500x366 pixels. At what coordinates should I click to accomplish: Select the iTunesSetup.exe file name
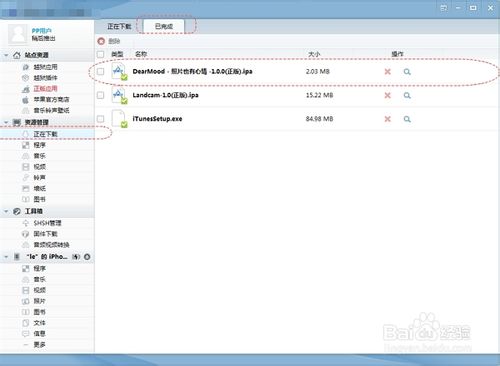pyautogui.click(x=157, y=119)
